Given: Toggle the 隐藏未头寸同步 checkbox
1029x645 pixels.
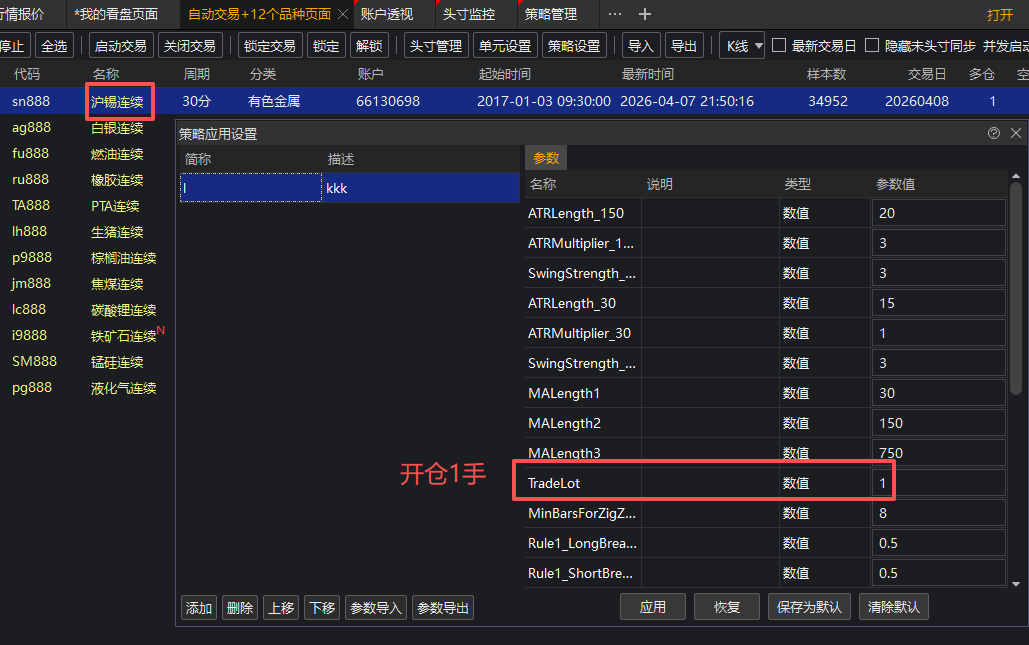Looking at the screenshot, I should (x=872, y=46).
